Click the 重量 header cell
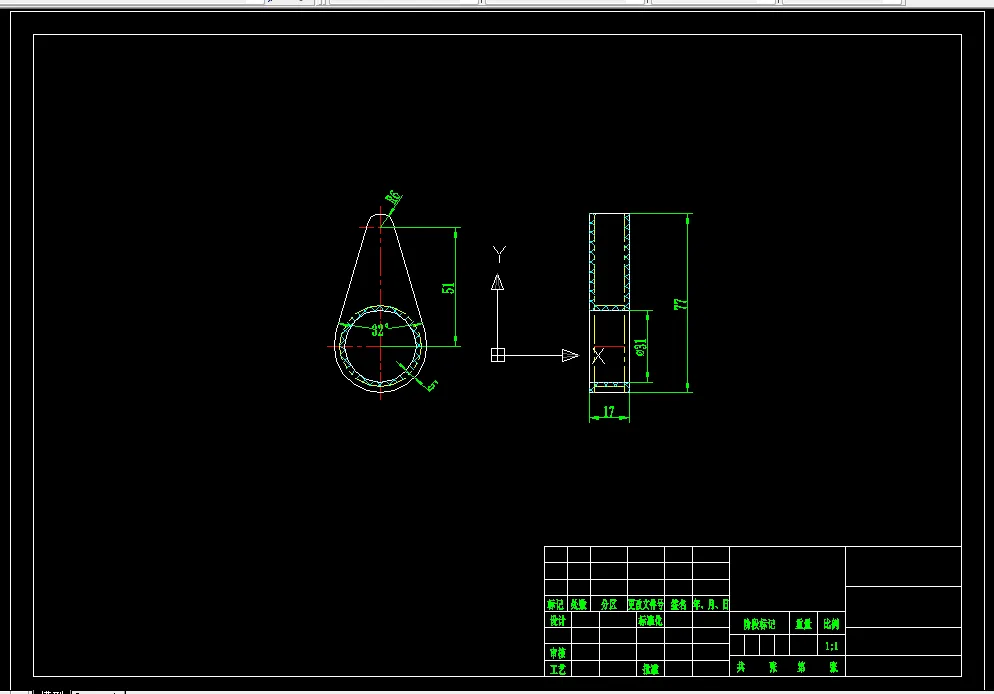The width and height of the screenshot is (994, 694). [x=804, y=624]
